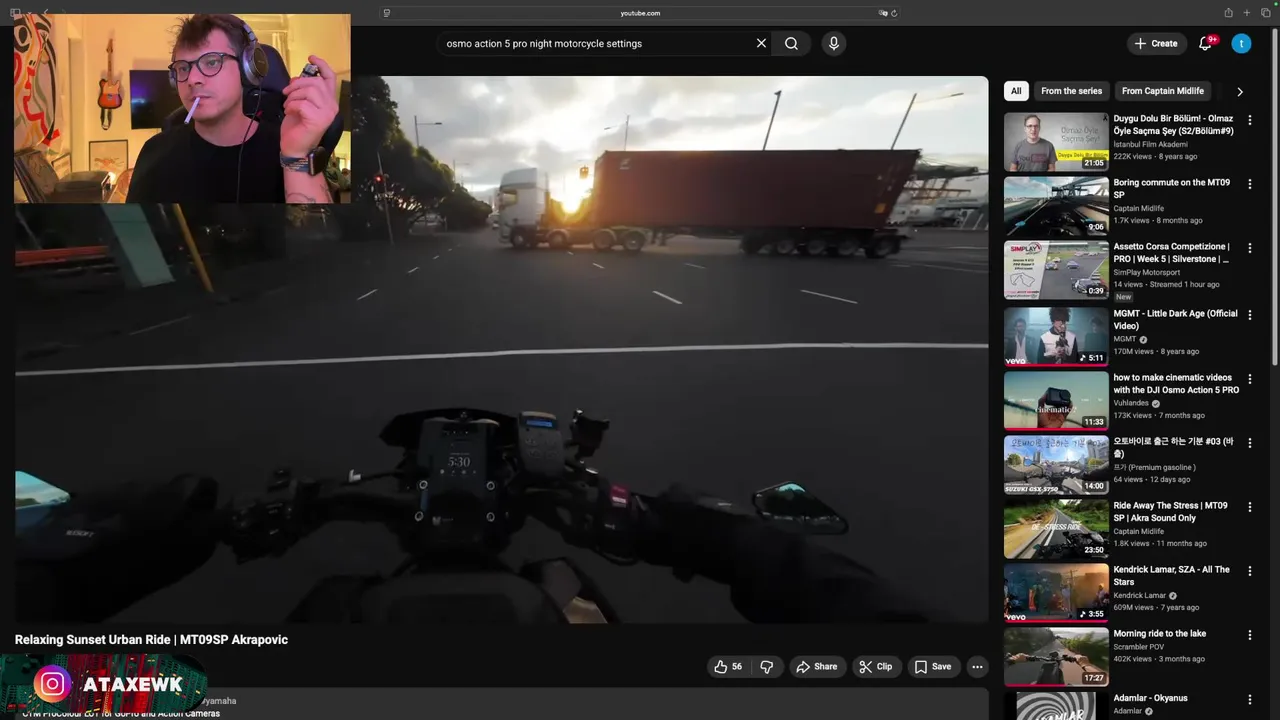Screen dimensions: 1280x720
Task: Open more actions below video
Action: tap(977, 667)
